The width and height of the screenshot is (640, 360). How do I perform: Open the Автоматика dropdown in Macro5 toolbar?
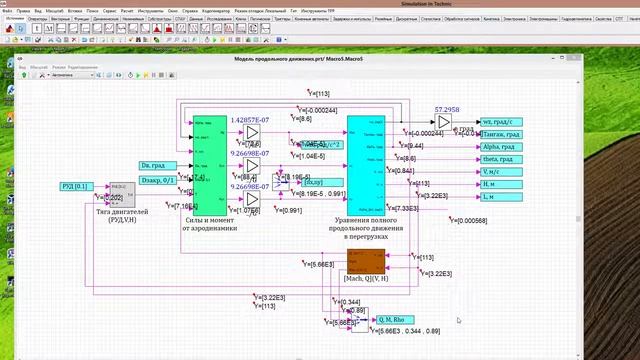tap(72, 75)
